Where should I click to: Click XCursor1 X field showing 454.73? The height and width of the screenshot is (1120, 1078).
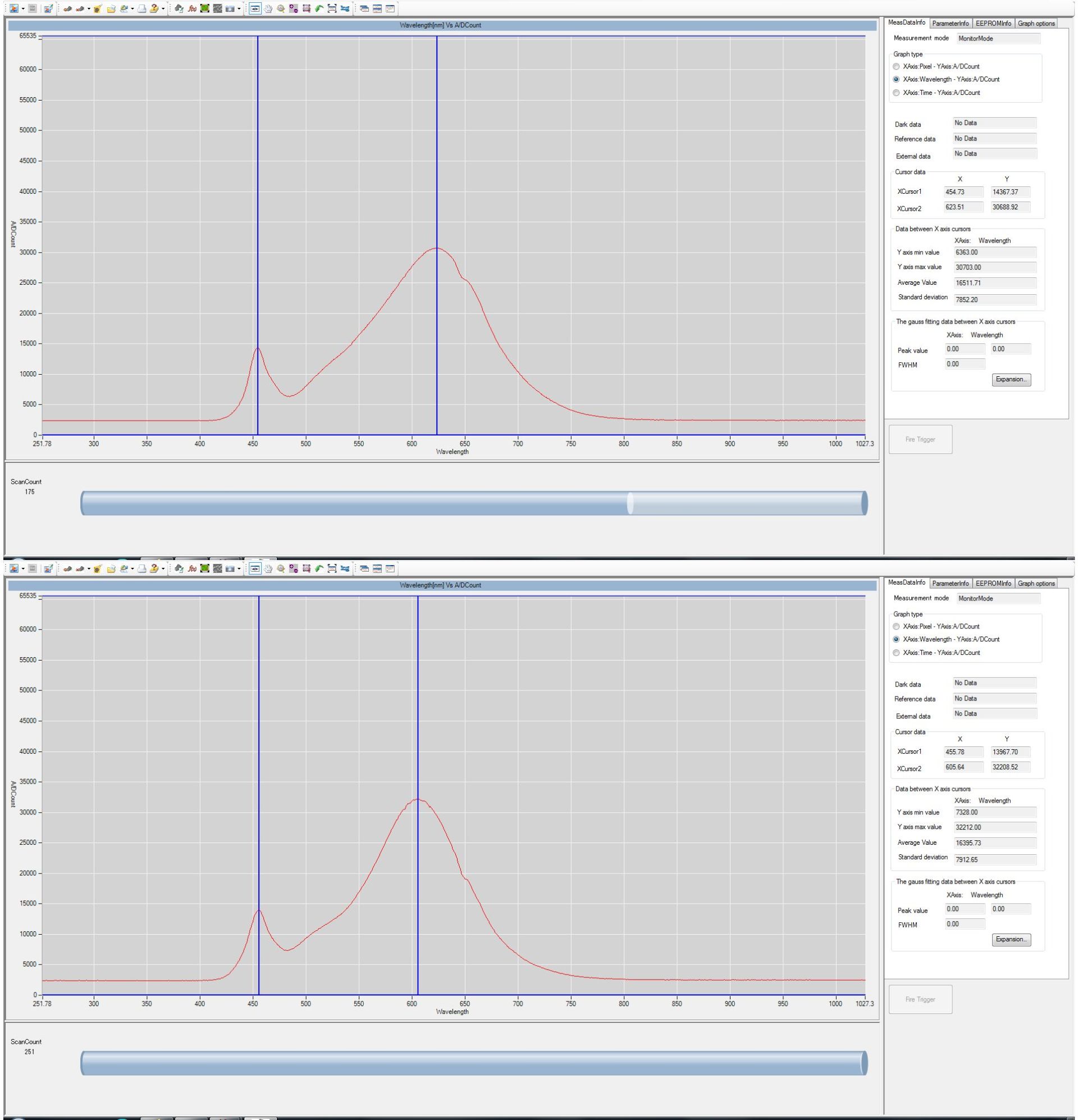[x=964, y=192]
